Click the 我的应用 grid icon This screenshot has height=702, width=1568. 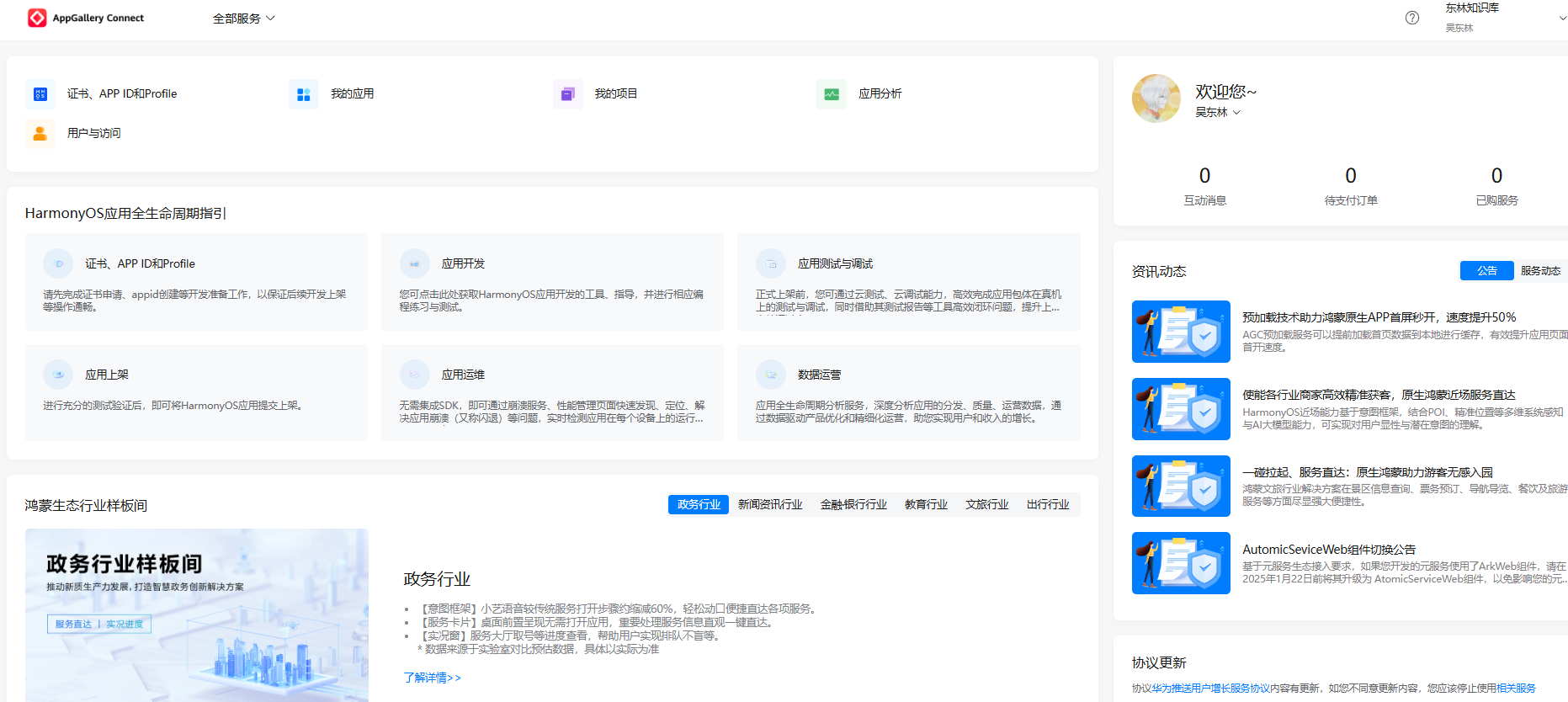coord(304,94)
